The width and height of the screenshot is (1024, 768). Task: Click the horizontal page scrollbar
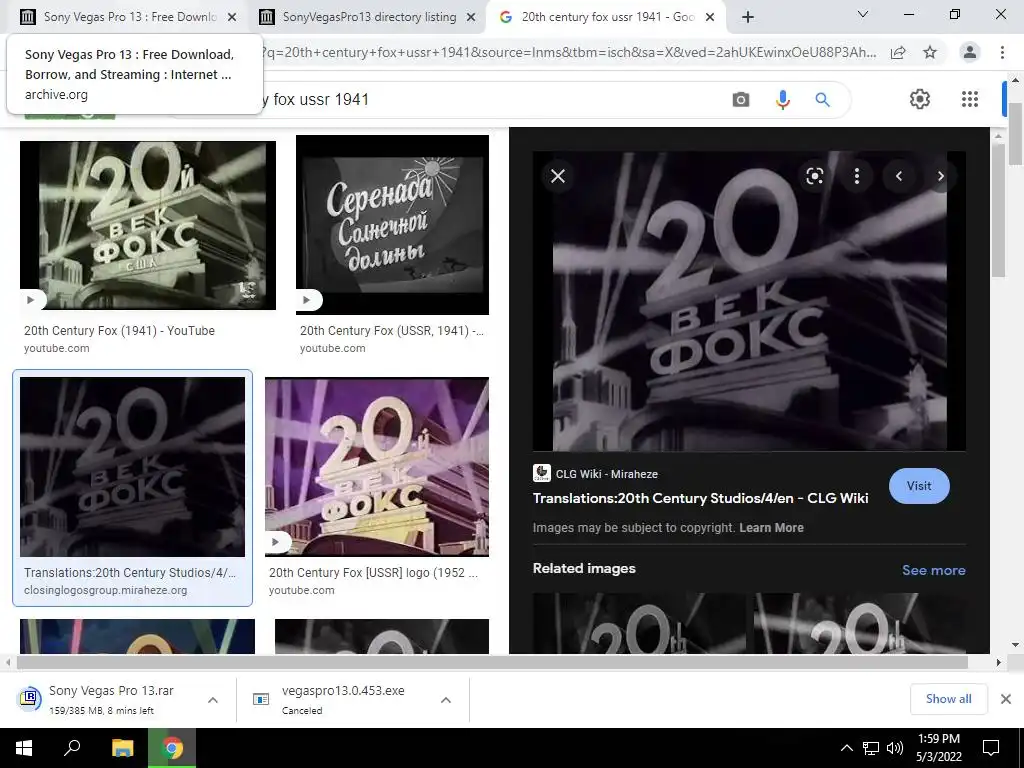492,662
